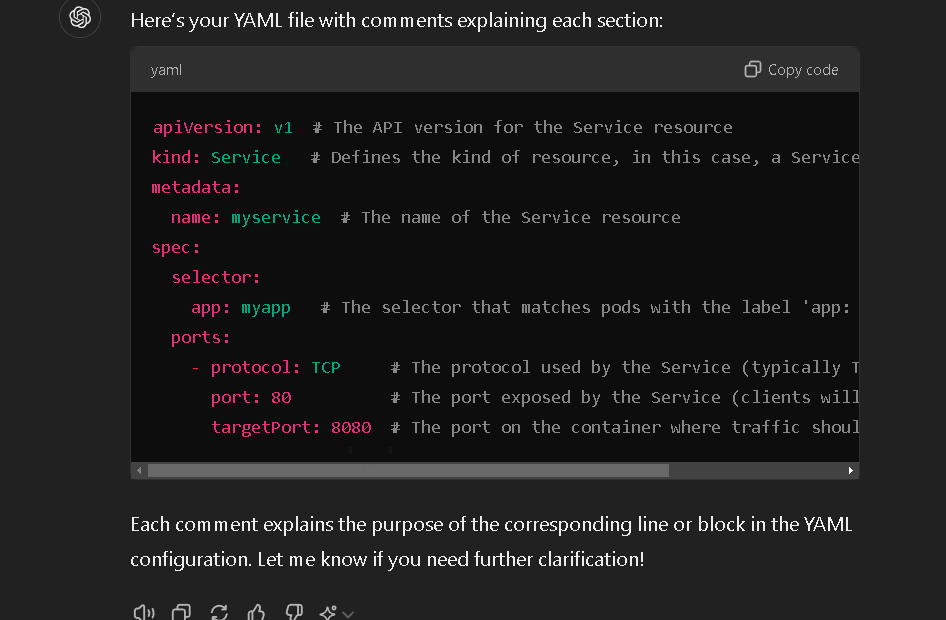
Task: Click the 'metadata:' line in code
Action: pos(195,188)
